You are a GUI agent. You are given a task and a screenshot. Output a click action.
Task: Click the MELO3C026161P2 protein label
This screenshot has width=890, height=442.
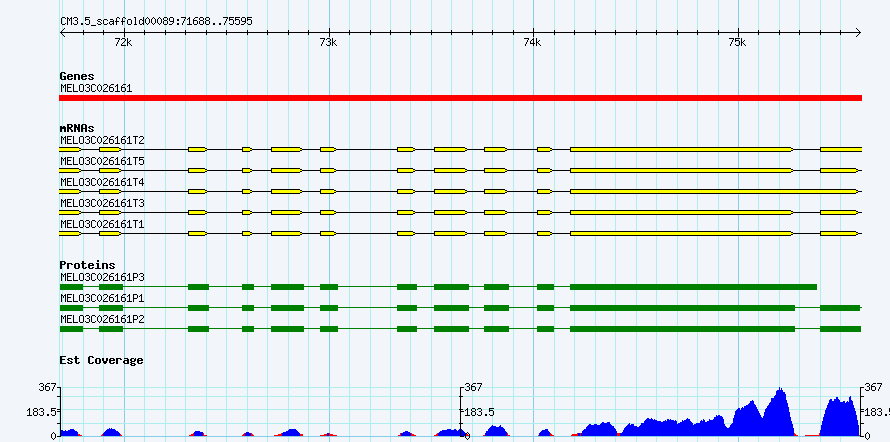[102, 319]
